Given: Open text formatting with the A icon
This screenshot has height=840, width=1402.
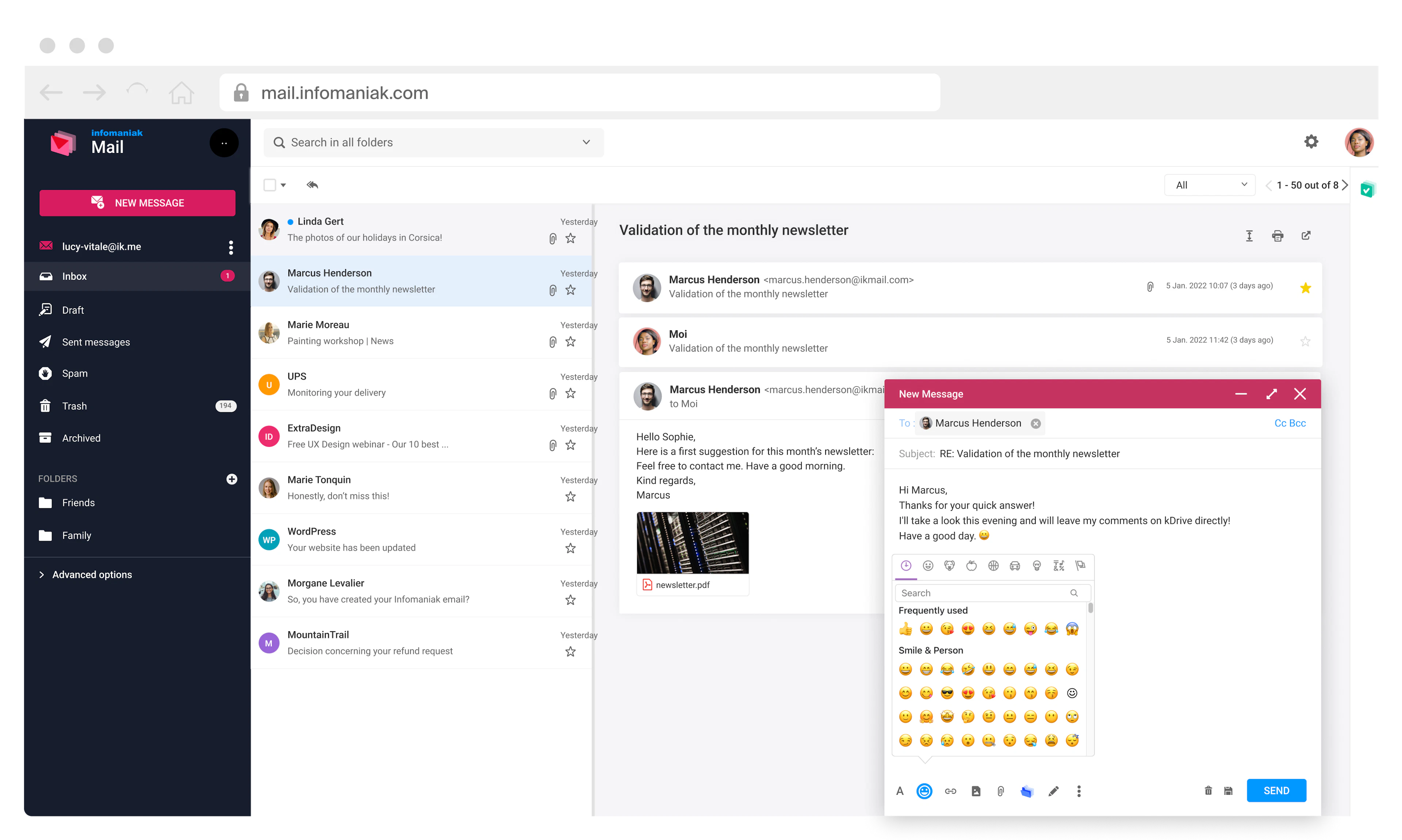Looking at the screenshot, I should point(900,791).
